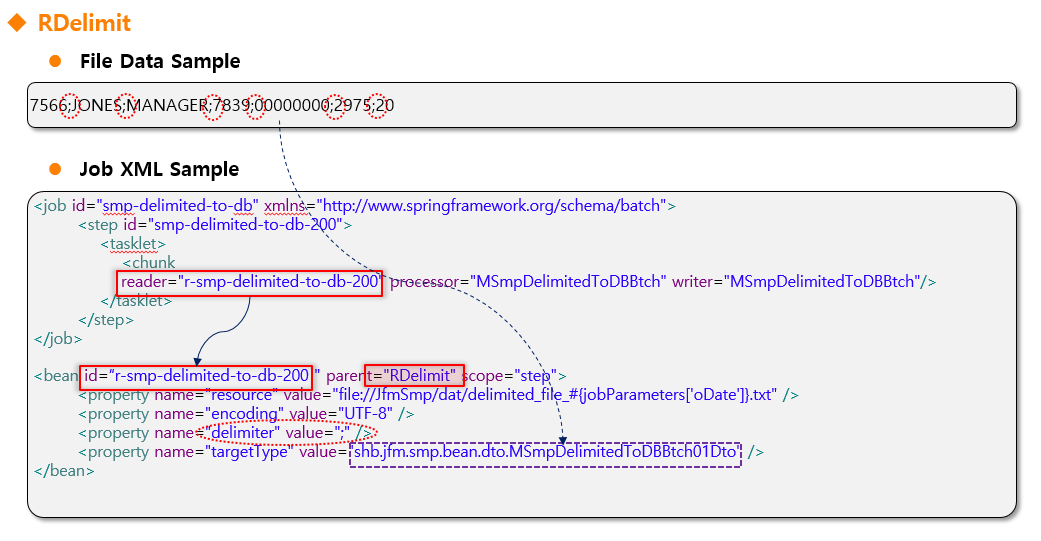
Task: Click the File Data Sample heading
Action: point(160,61)
